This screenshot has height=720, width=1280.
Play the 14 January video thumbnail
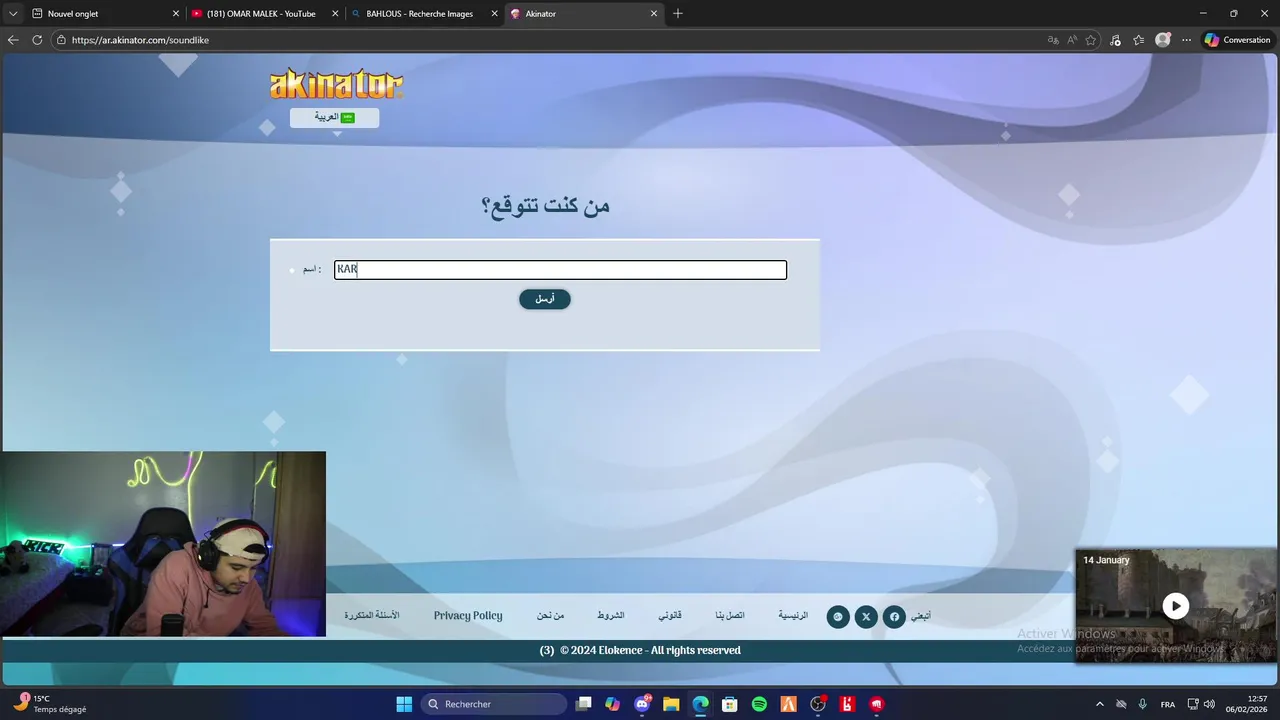point(1176,606)
